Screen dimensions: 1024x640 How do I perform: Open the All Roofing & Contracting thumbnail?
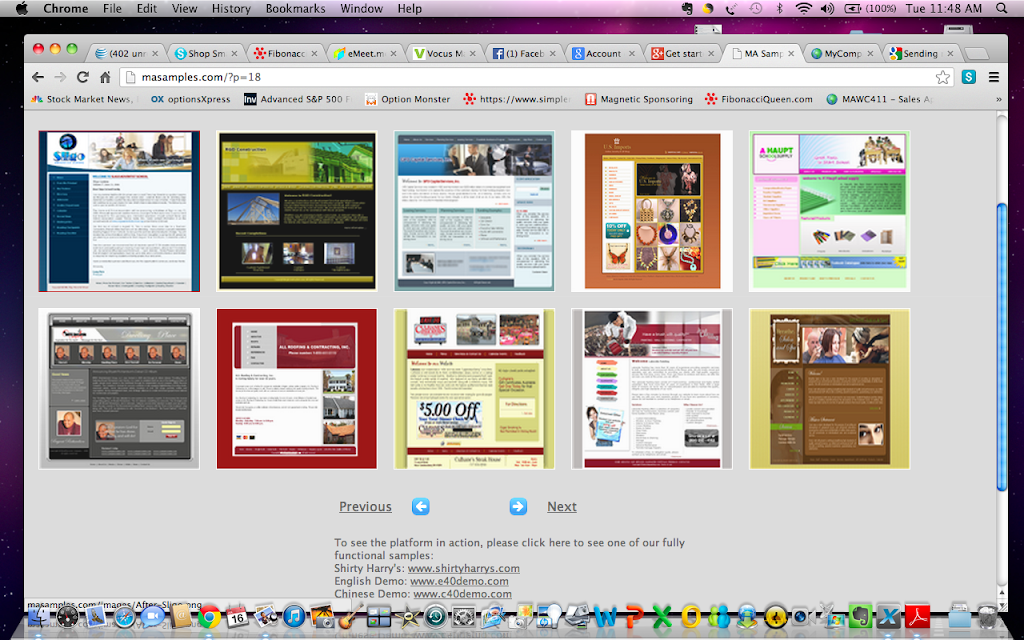pyautogui.click(x=296, y=389)
